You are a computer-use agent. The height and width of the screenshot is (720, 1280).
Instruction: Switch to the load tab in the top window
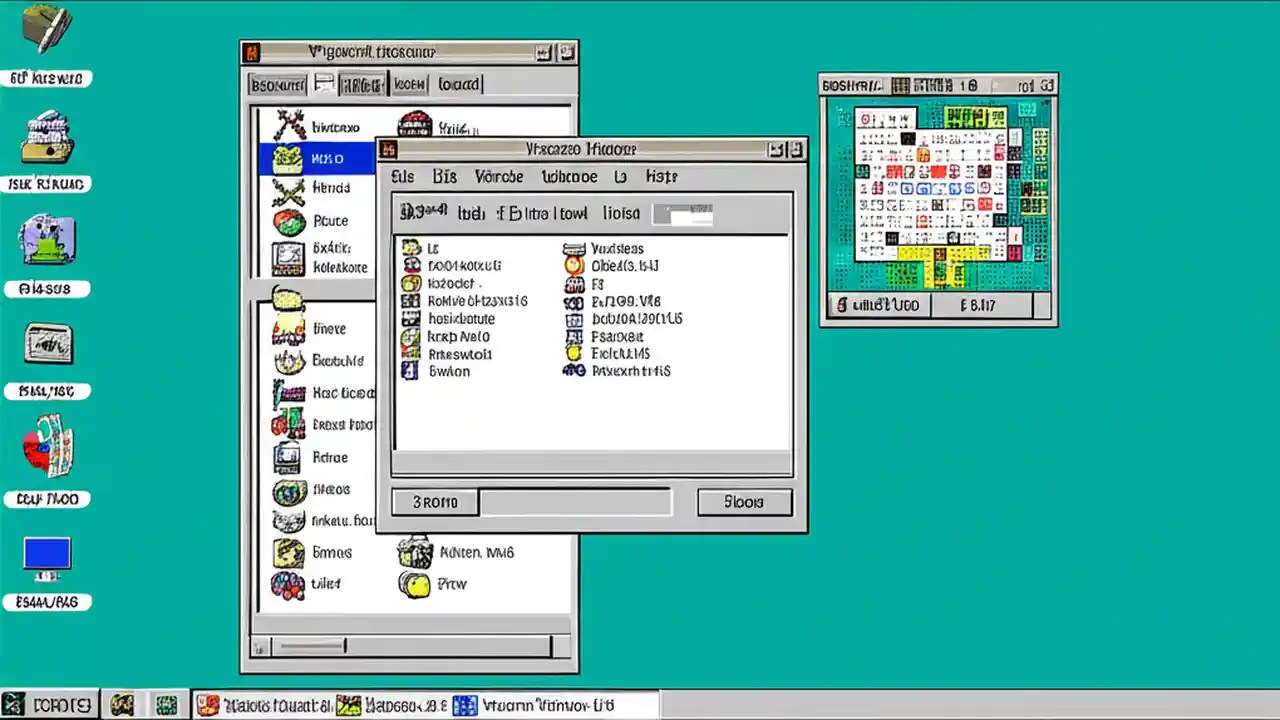tap(458, 84)
